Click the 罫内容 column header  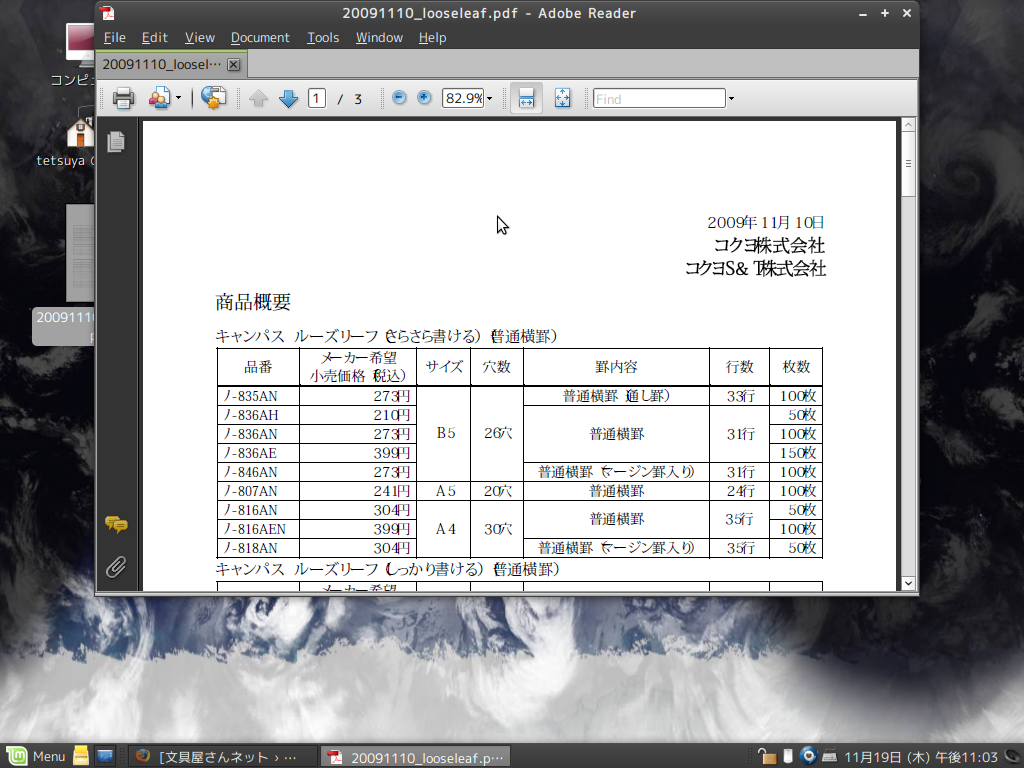point(616,367)
